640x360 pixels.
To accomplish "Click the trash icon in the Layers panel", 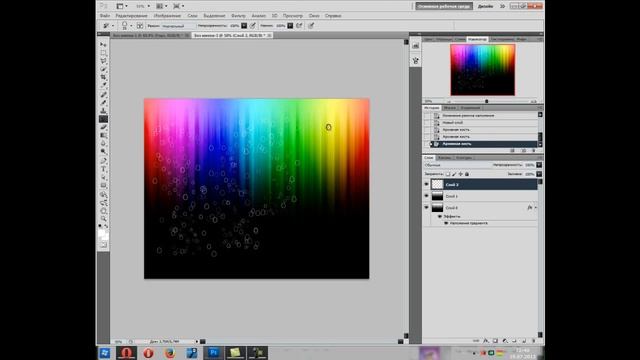I will tap(533, 340).
